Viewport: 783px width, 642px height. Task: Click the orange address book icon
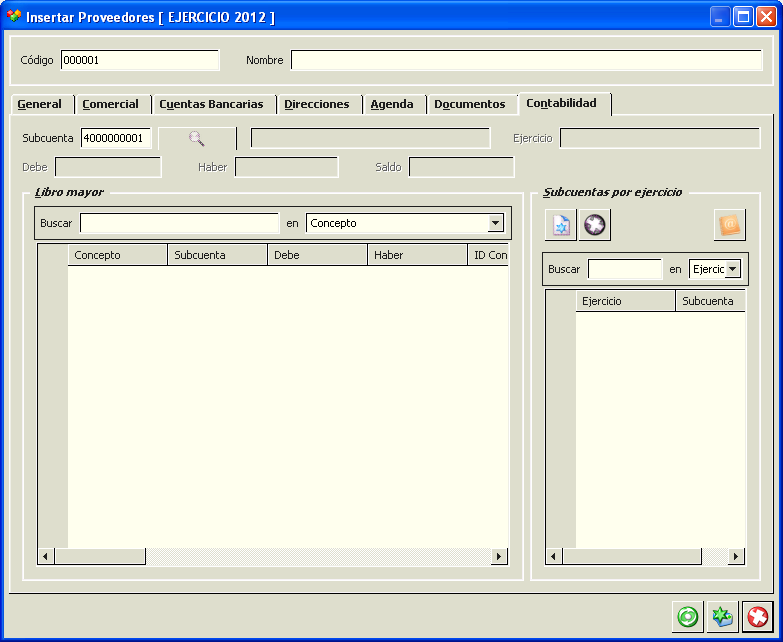(730, 225)
